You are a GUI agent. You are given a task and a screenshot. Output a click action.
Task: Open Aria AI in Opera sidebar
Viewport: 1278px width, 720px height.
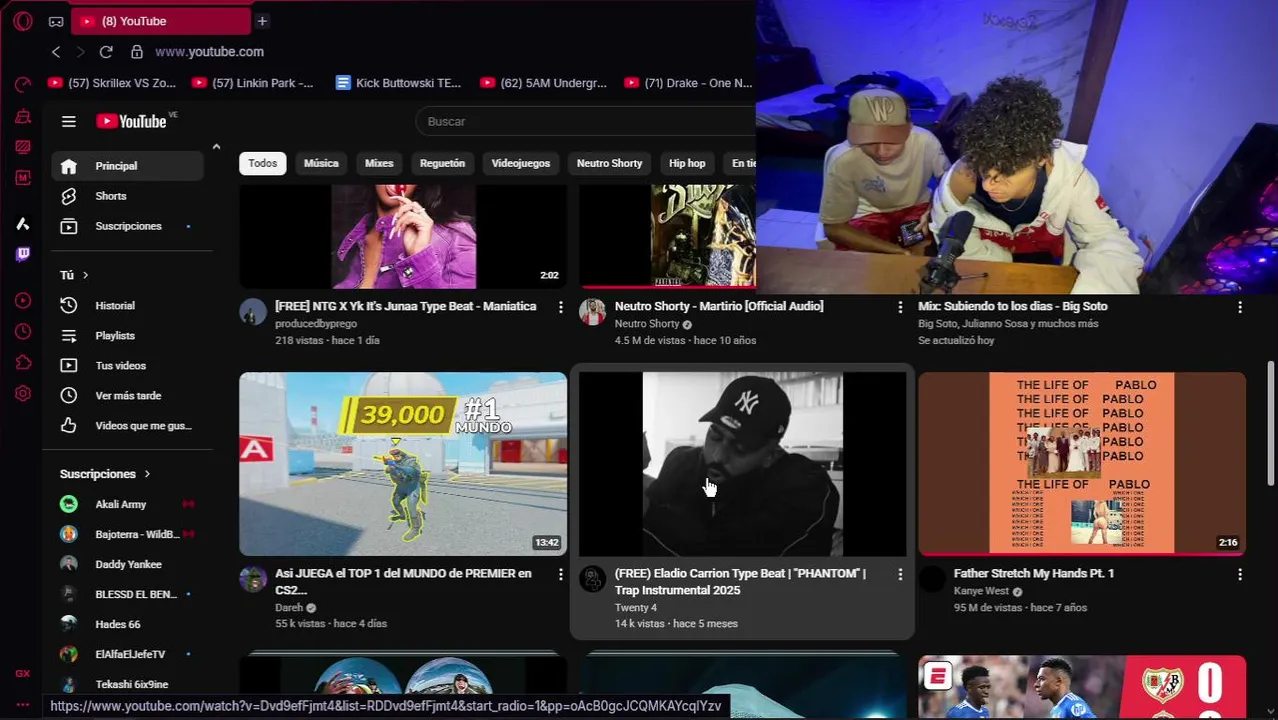(x=23, y=224)
